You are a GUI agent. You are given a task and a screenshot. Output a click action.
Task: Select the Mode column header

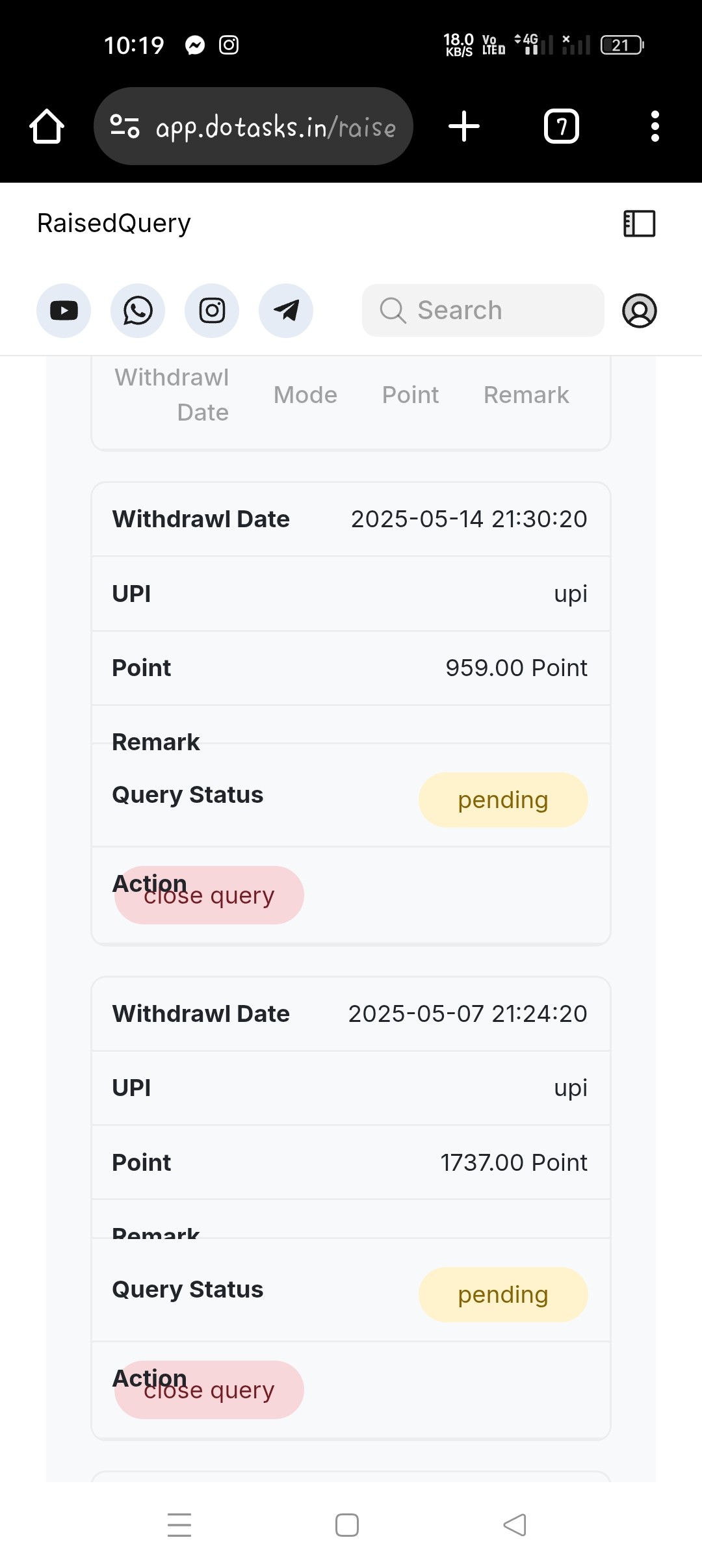pyautogui.click(x=305, y=395)
